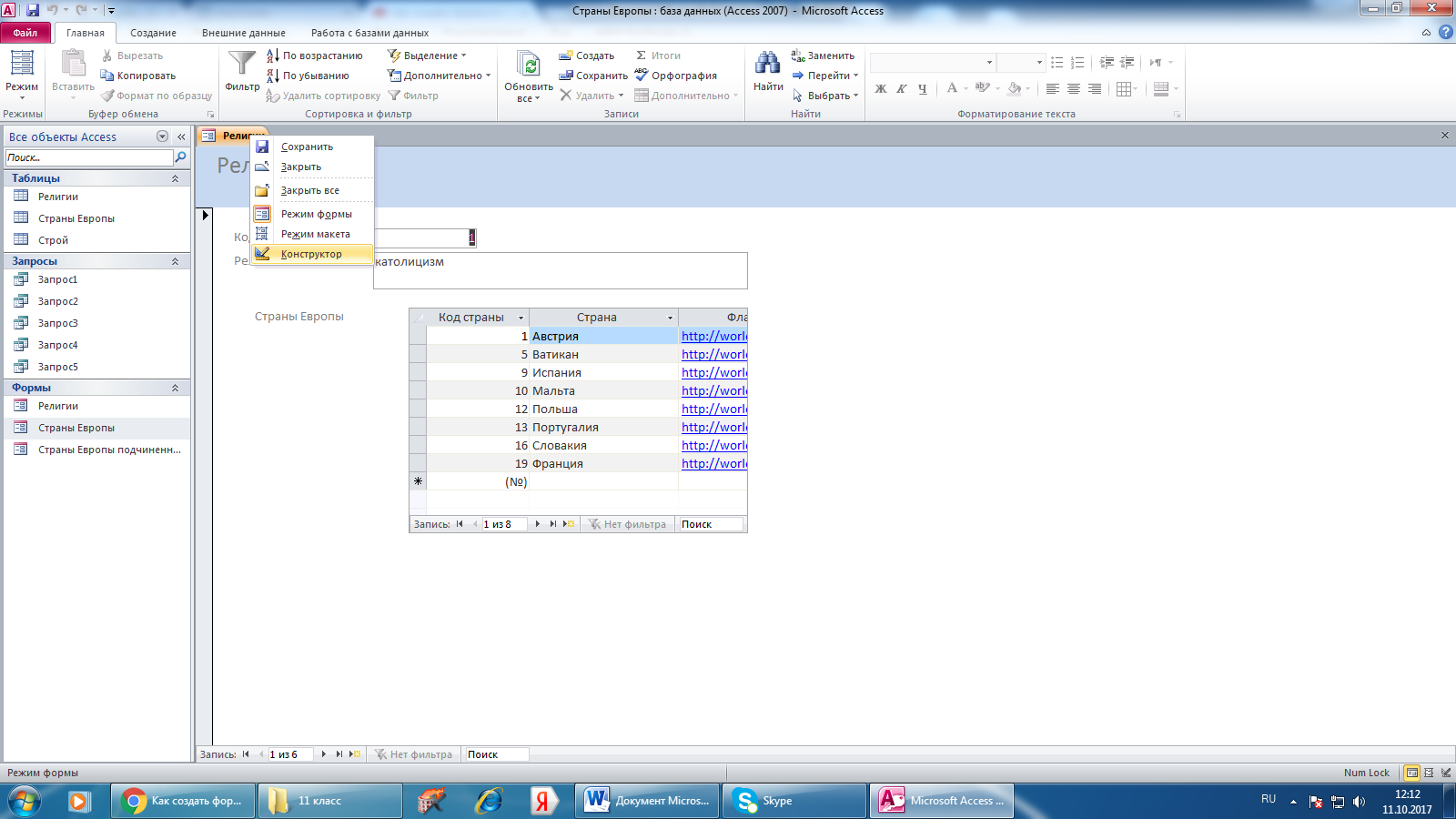This screenshot has height=819, width=1456.
Task: Apply underline Ч formatting
Action: tap(922, 88)
